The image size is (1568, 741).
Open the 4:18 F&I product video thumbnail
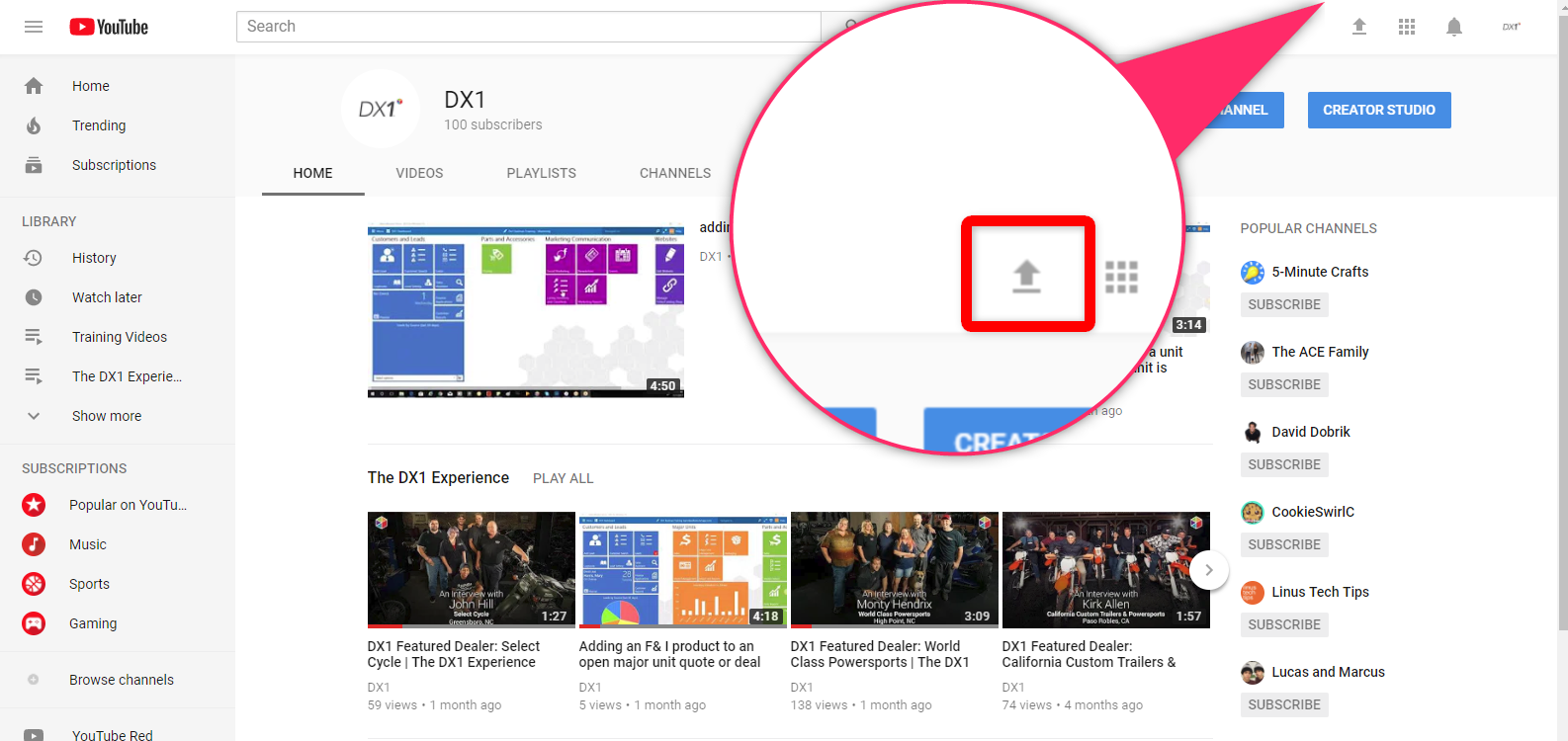683,570
